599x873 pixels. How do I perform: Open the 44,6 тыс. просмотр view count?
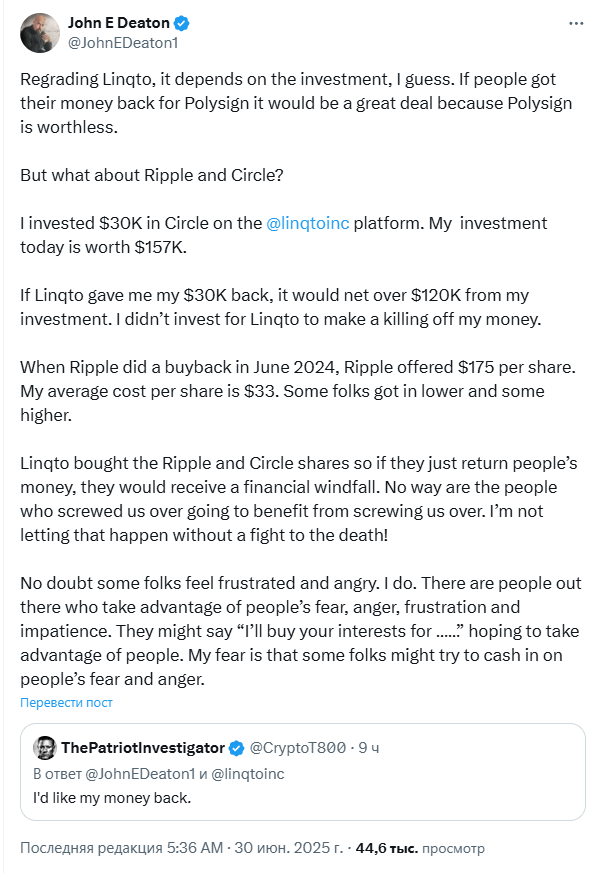point(420,848)
